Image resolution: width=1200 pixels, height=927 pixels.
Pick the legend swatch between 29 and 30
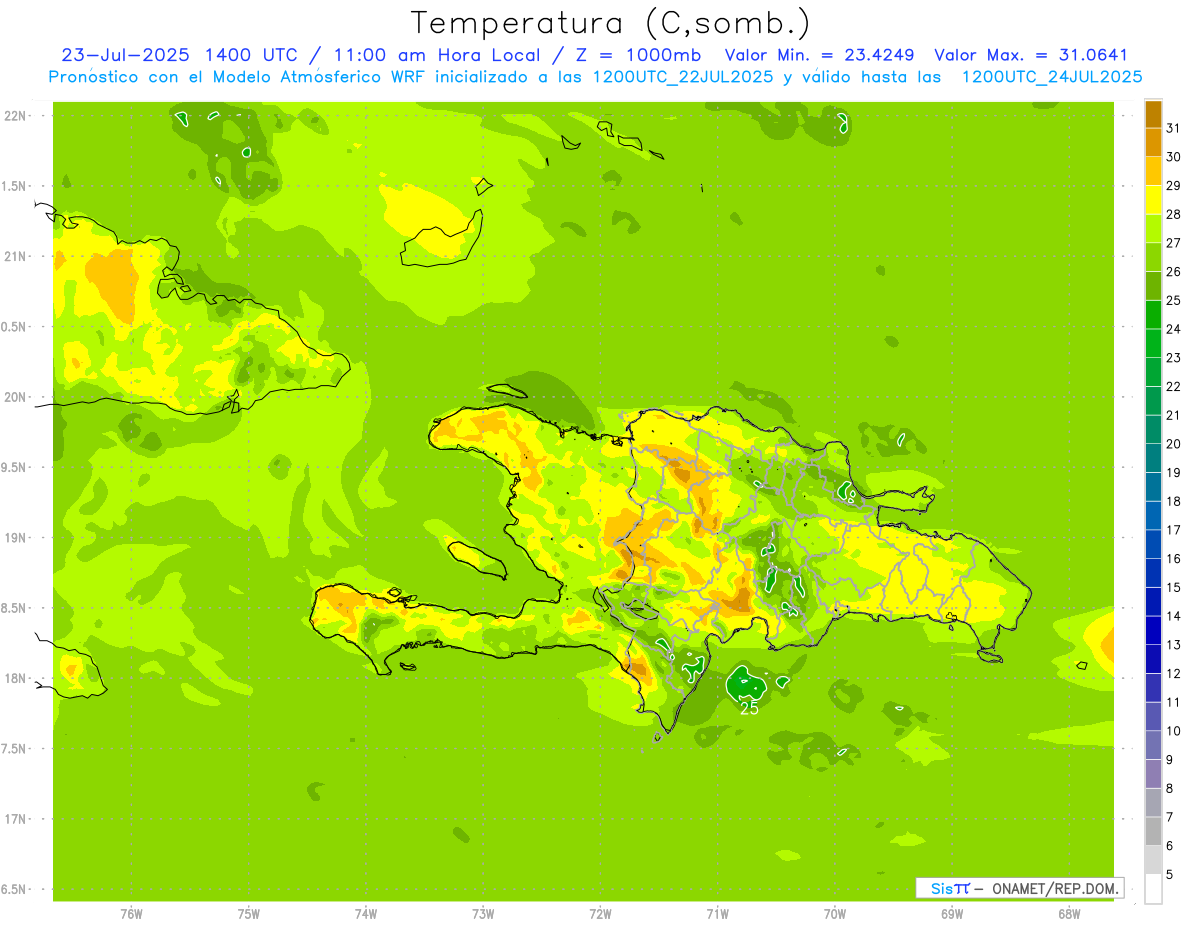[x=1153, y=171]
